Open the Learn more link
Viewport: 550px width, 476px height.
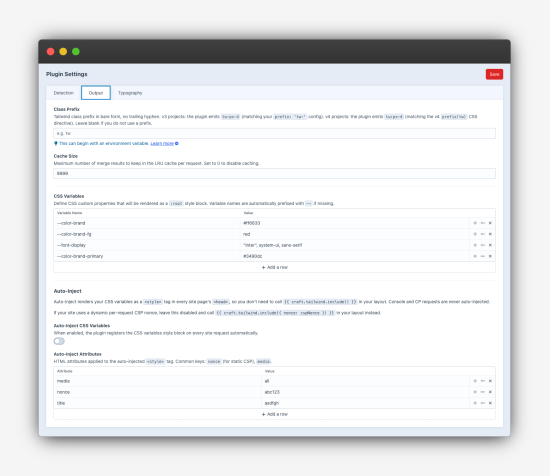tap(162, 143)
